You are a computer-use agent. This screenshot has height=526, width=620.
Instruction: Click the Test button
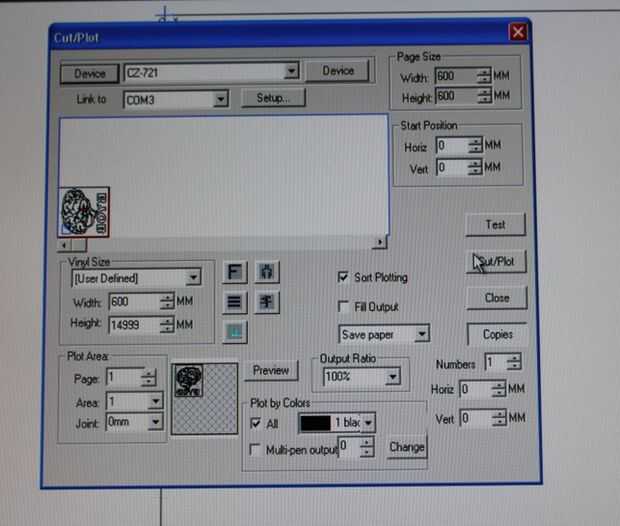pos(495,225)
